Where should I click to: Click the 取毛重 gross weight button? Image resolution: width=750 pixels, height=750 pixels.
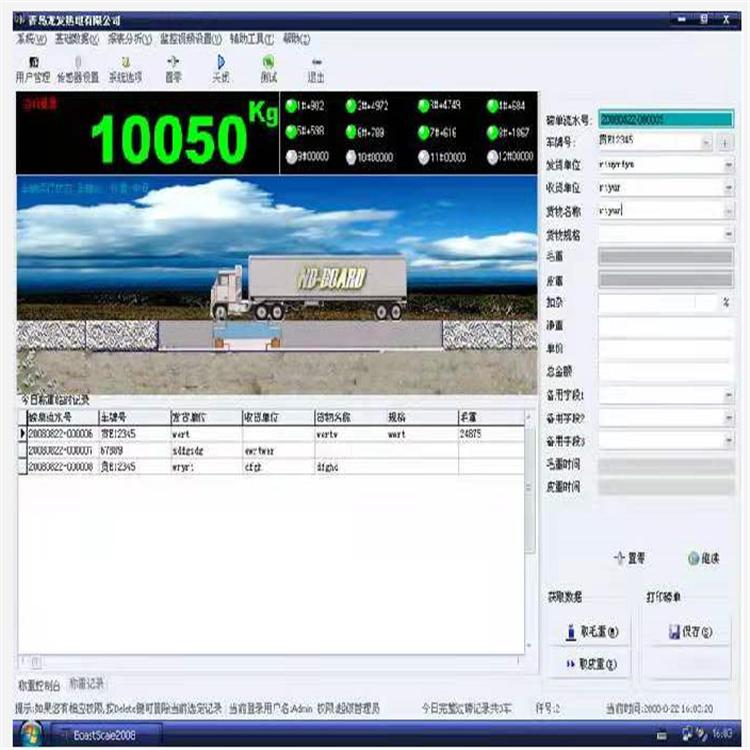pyautogui.click(x=591, y=632)
